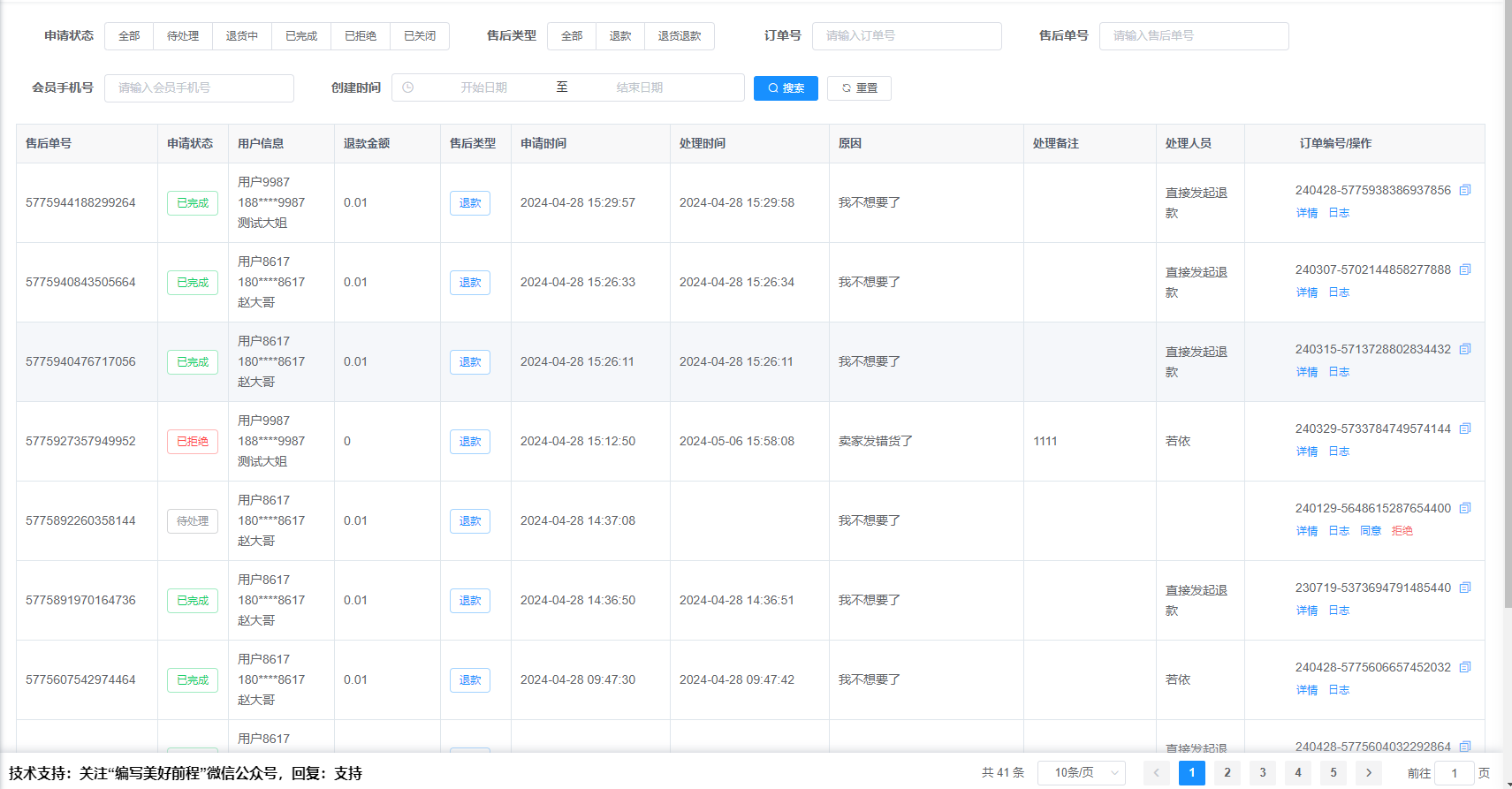1512x789 pixels.
Task: Copy order number 240307-5702144858277888
Action: pyautogui.click(x=1464, y=269)
